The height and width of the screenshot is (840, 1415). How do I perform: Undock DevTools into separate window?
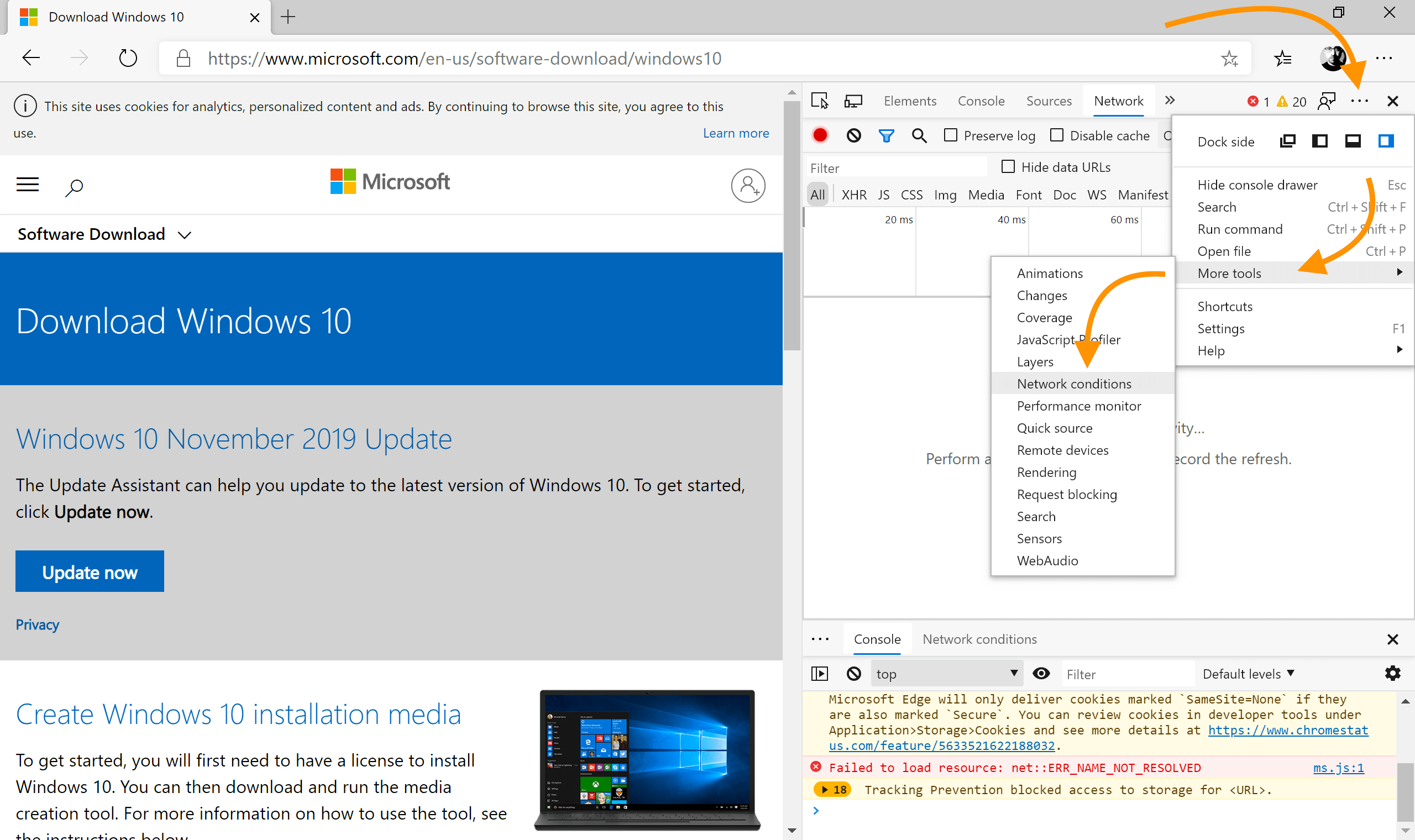coord(1287,141)
